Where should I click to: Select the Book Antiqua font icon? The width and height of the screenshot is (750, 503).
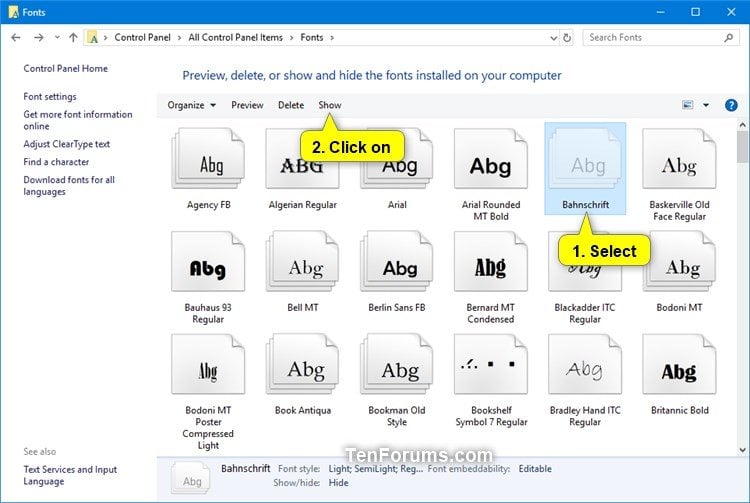point(302,364)
